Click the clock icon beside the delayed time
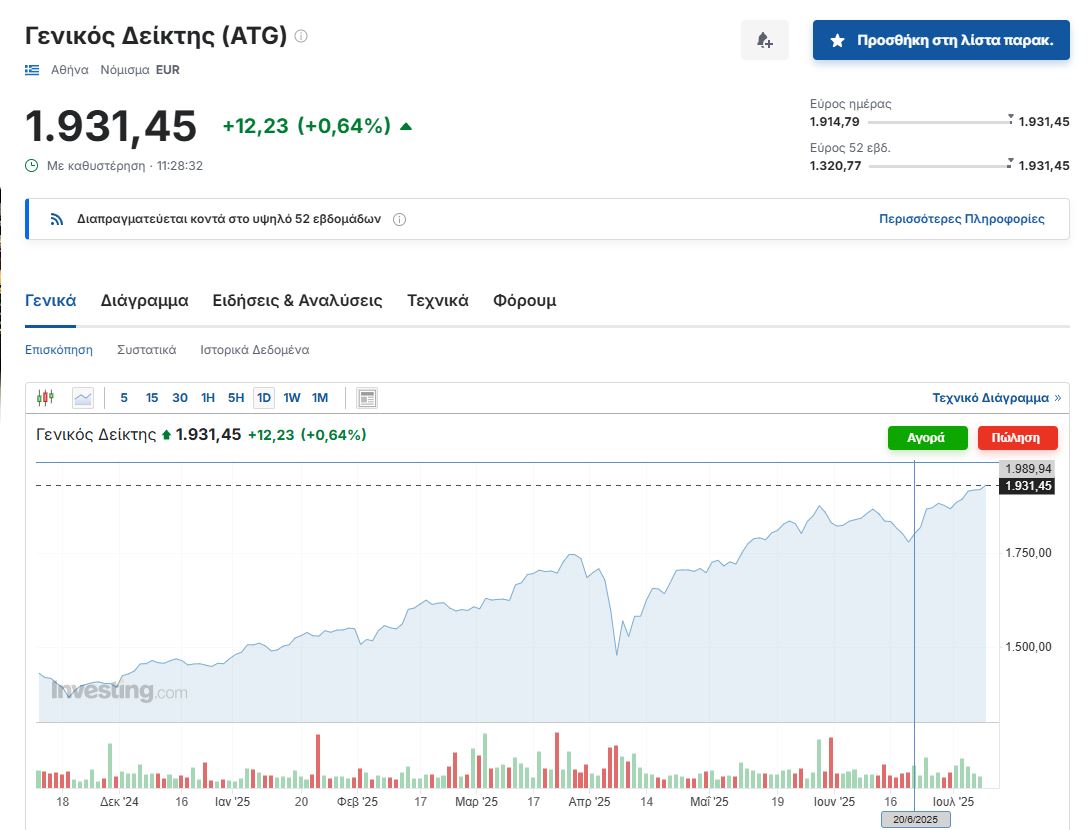The width and height of the screenshot is (1092, 830). click(x=32, y=165)
